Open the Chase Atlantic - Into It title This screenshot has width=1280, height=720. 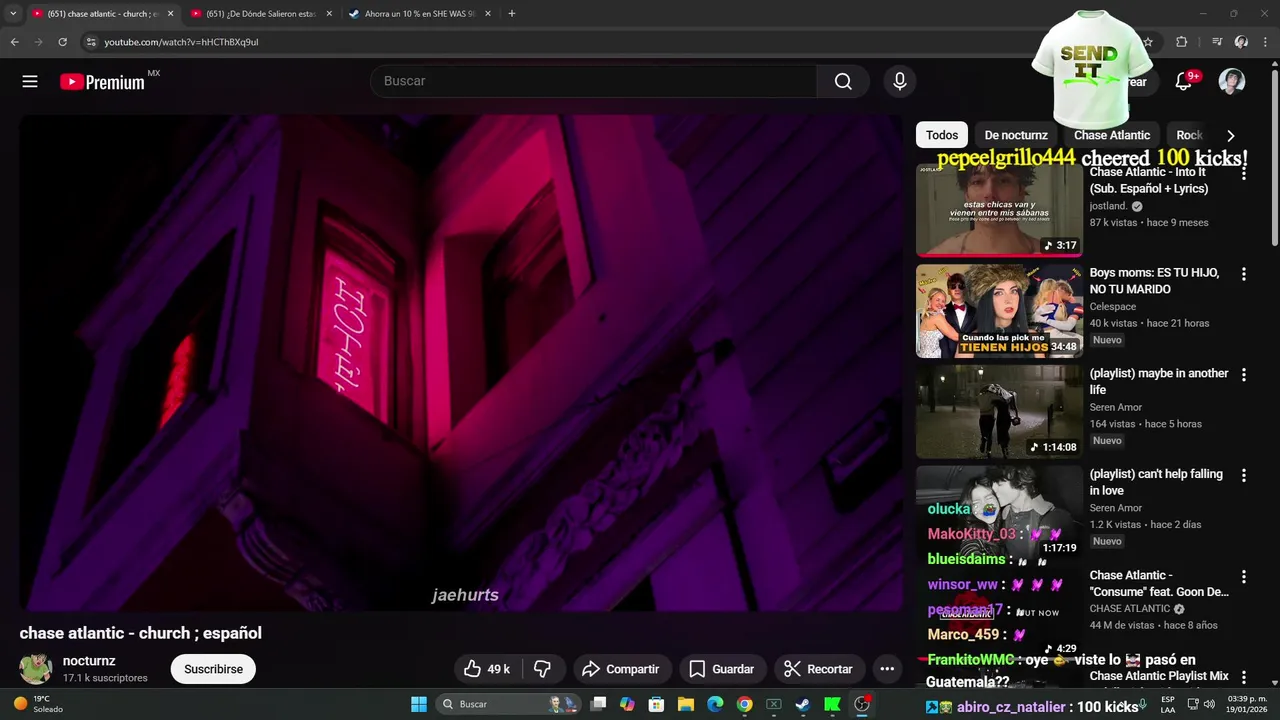click(x=1149, y=180)
